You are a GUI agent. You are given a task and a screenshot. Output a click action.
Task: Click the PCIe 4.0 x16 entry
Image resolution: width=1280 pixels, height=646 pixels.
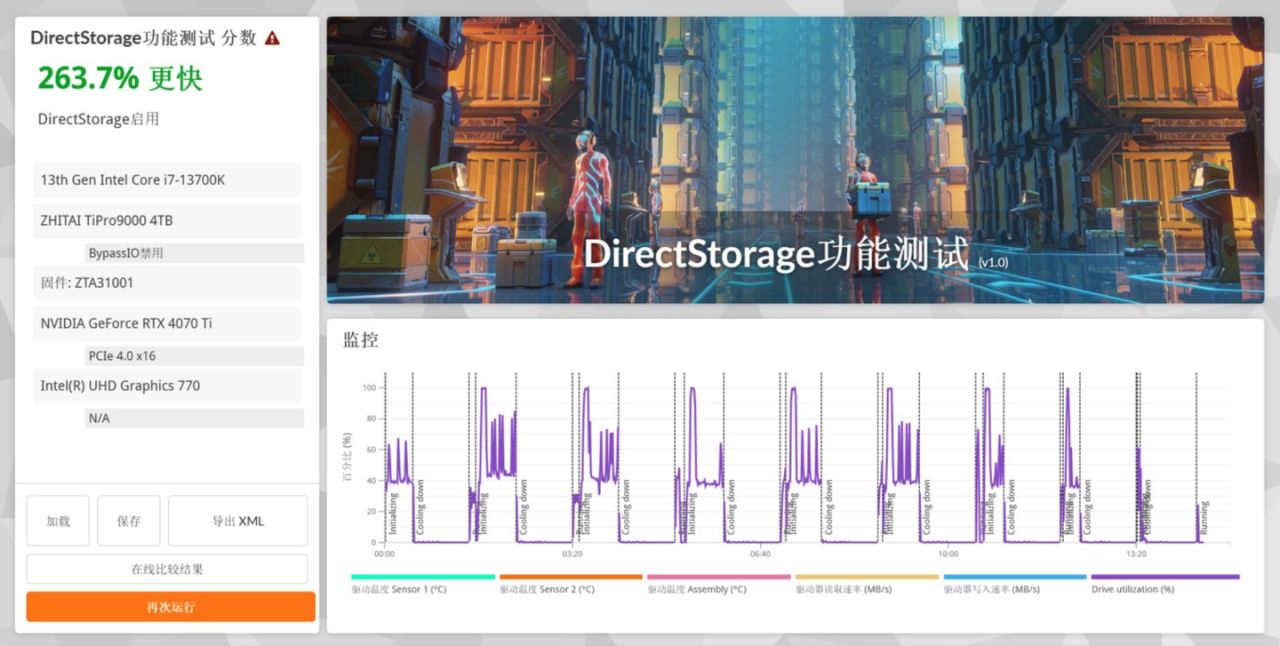click(194, 356)
